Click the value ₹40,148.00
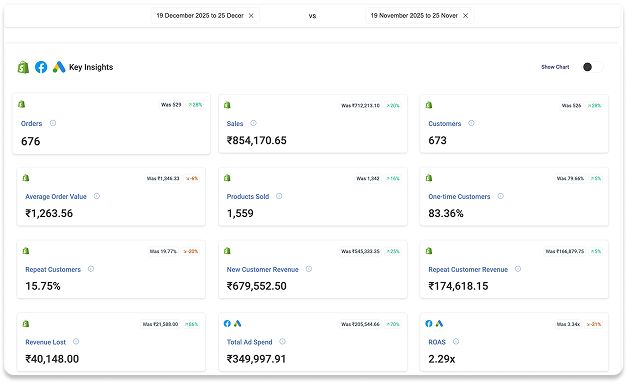The width and height of the screenshot is (627, 383). (x=52, y=359)
